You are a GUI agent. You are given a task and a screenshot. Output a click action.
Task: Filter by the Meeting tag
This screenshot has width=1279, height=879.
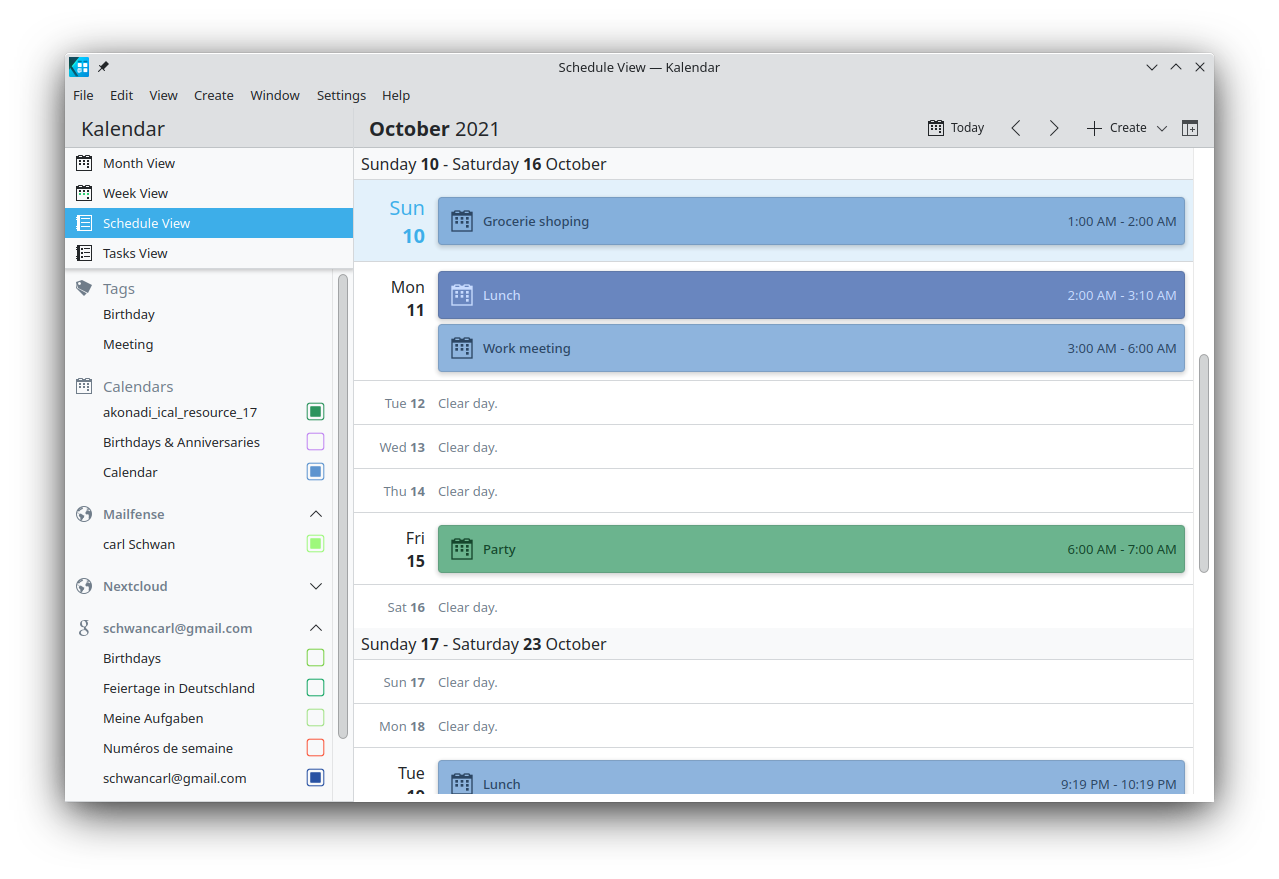pos(128,344)
